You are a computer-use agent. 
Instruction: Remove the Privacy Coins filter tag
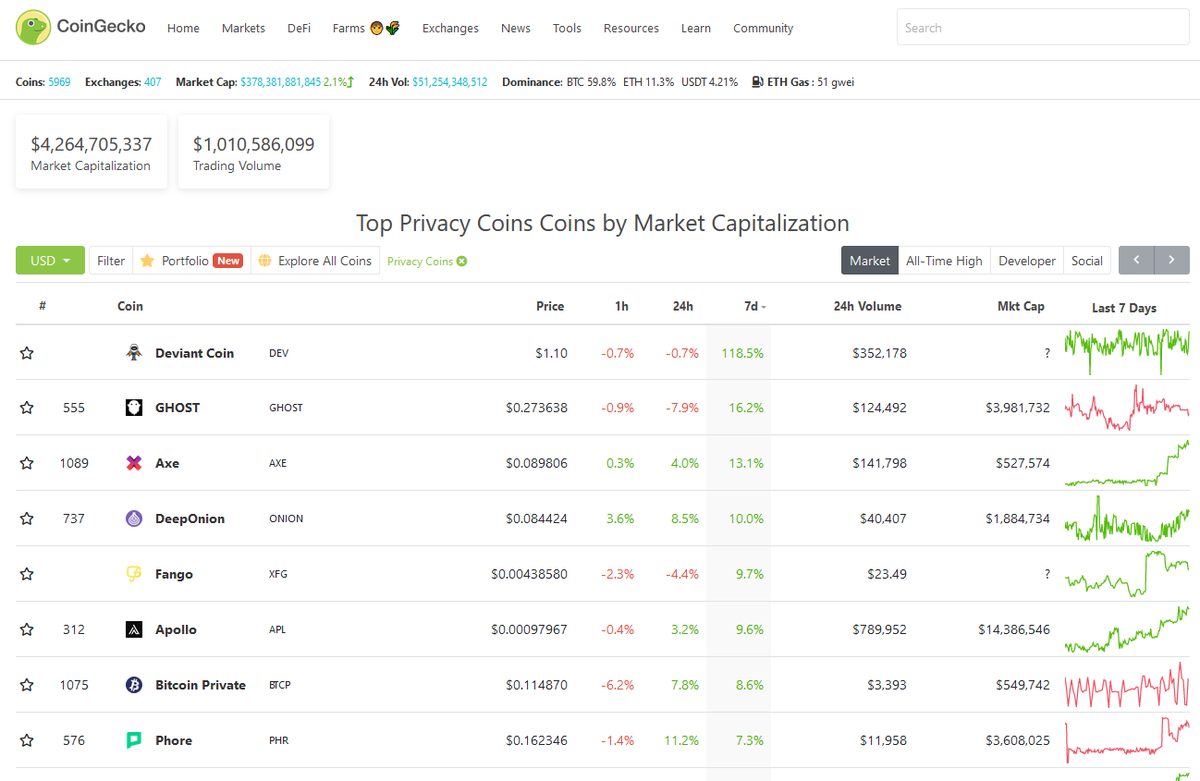pos(462,261)
